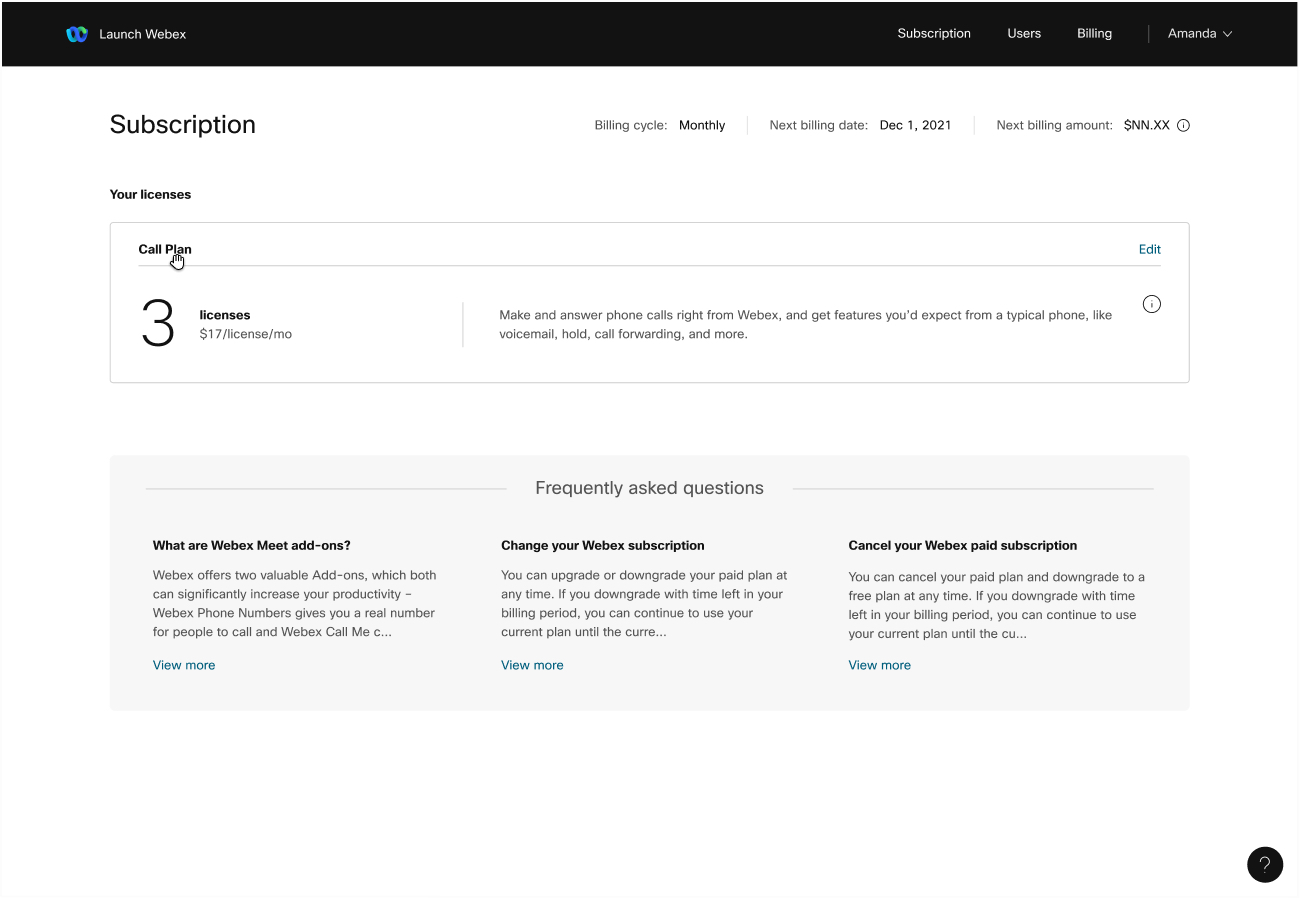Click the Dec 1, 2021 billing date
The width and height of the screenshot is (1300, 898).
[x=916, y=126]
